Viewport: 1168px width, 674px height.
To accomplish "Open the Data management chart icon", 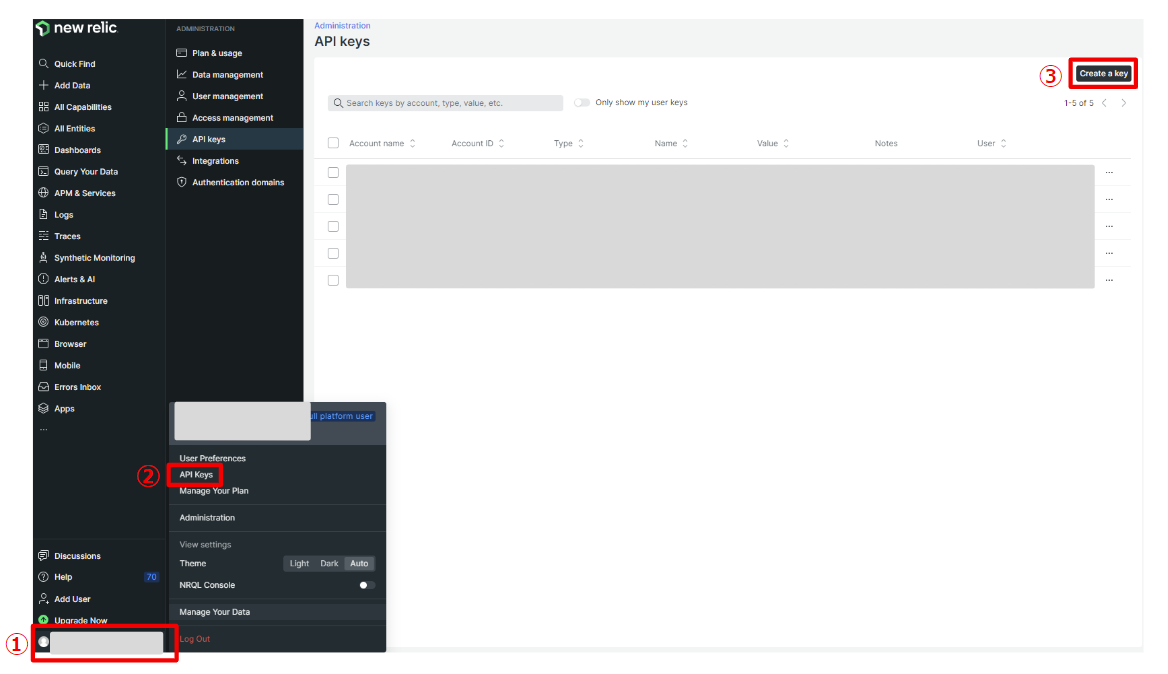I will tap(182, 74).
